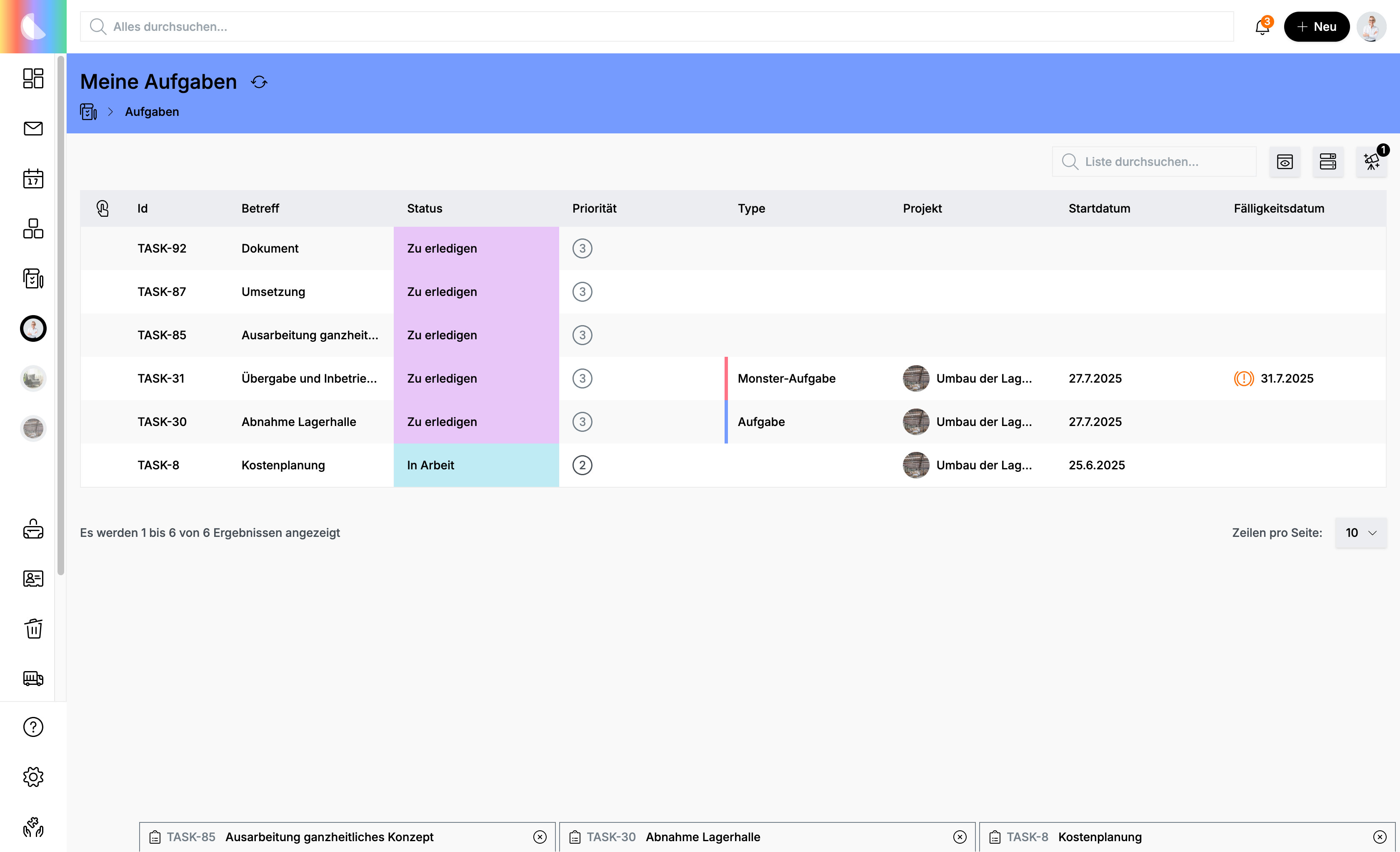Sort by the Fälligkeitsdatum column header
Image resolution: width=1400 pixels, height=852 pixels.
[1278, 208]
